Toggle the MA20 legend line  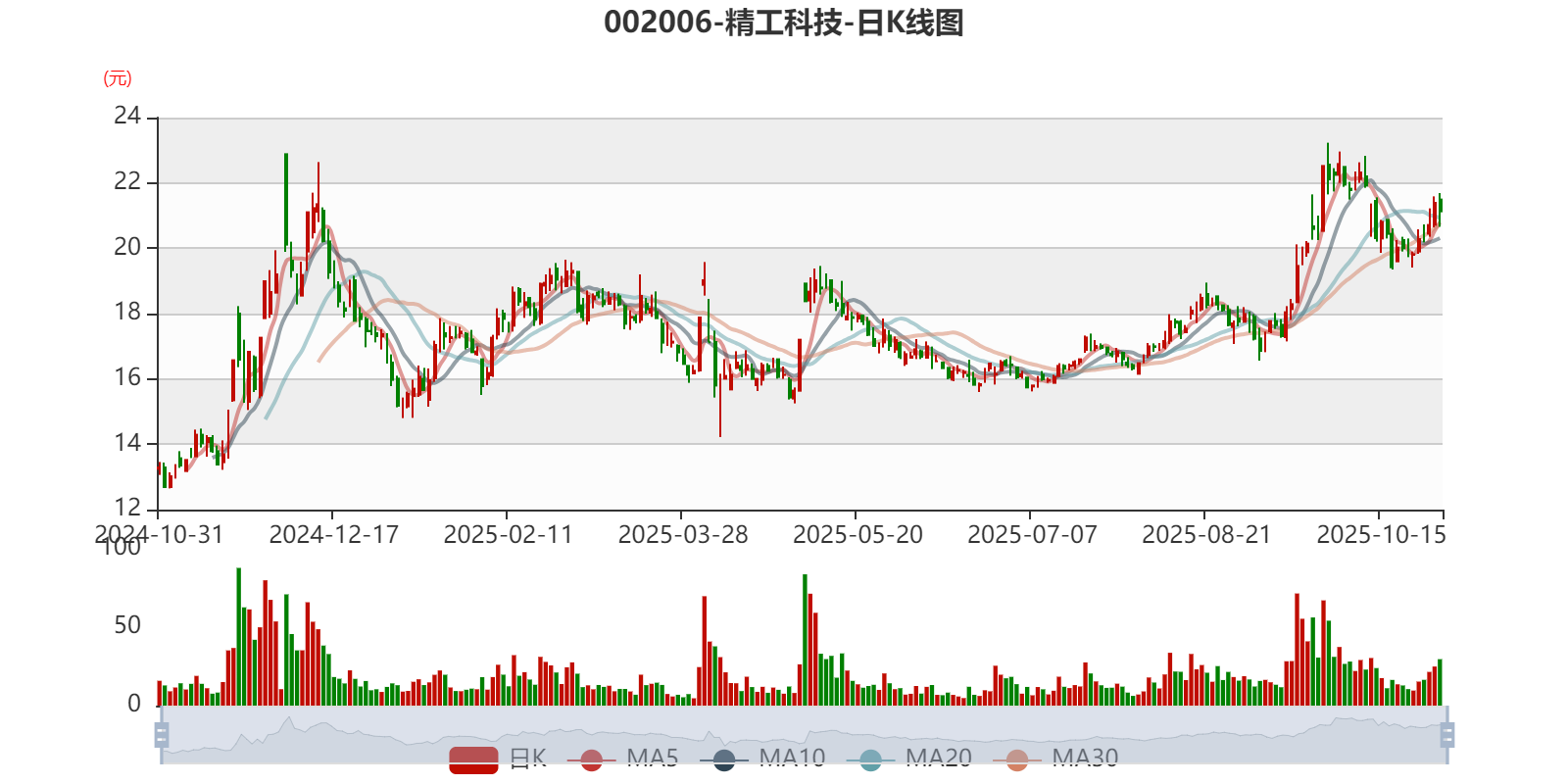click(x=909, y=759)
